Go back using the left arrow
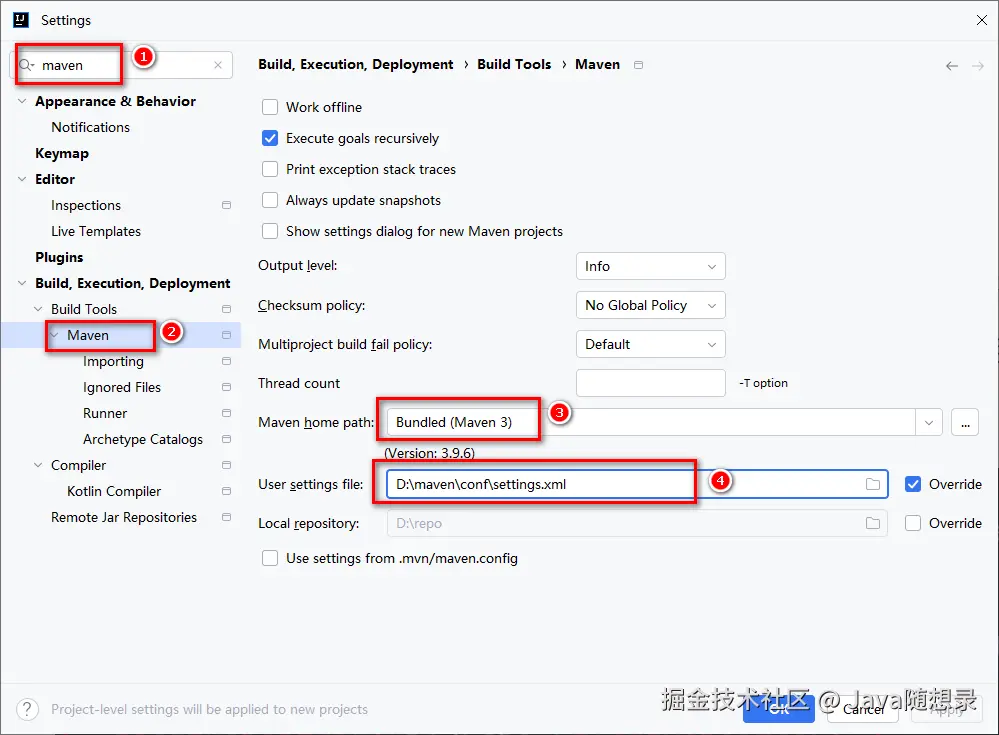 click(952, 66)
